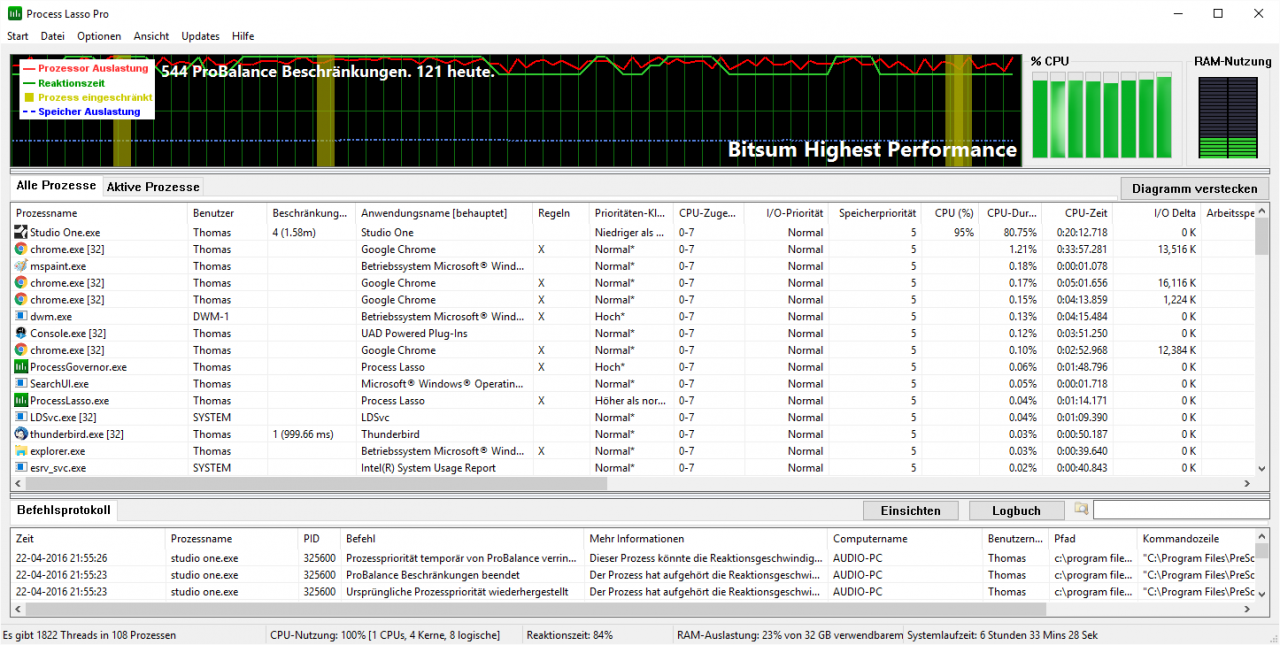Sort by the CPU-Zeit column header

click(x=1078, y=213)
